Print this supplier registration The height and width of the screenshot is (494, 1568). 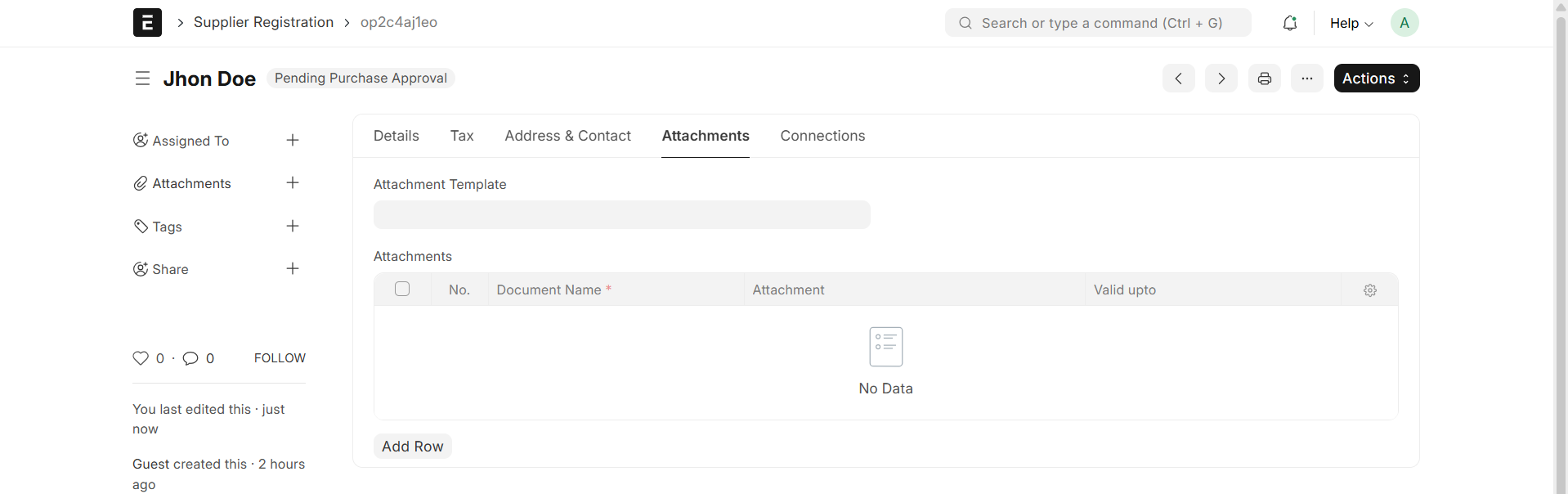(1265, 79)
